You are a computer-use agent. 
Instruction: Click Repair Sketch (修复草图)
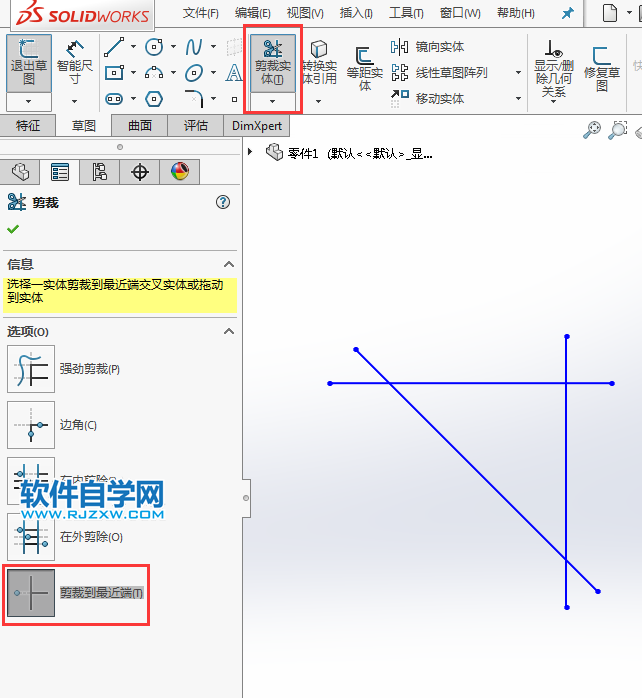(601, 68)
